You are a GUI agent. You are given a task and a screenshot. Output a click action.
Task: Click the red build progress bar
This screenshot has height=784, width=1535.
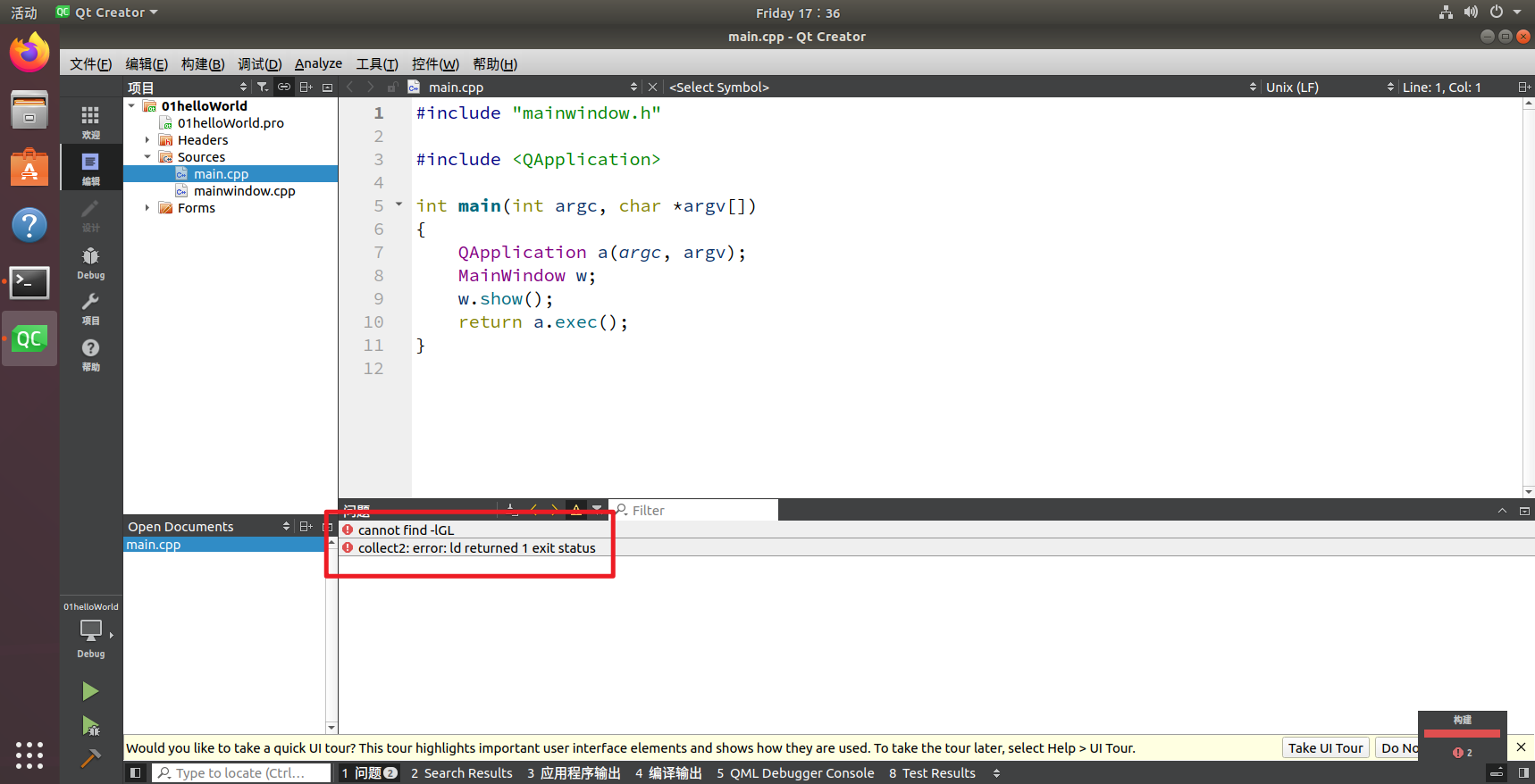[x=1462, y=733]
